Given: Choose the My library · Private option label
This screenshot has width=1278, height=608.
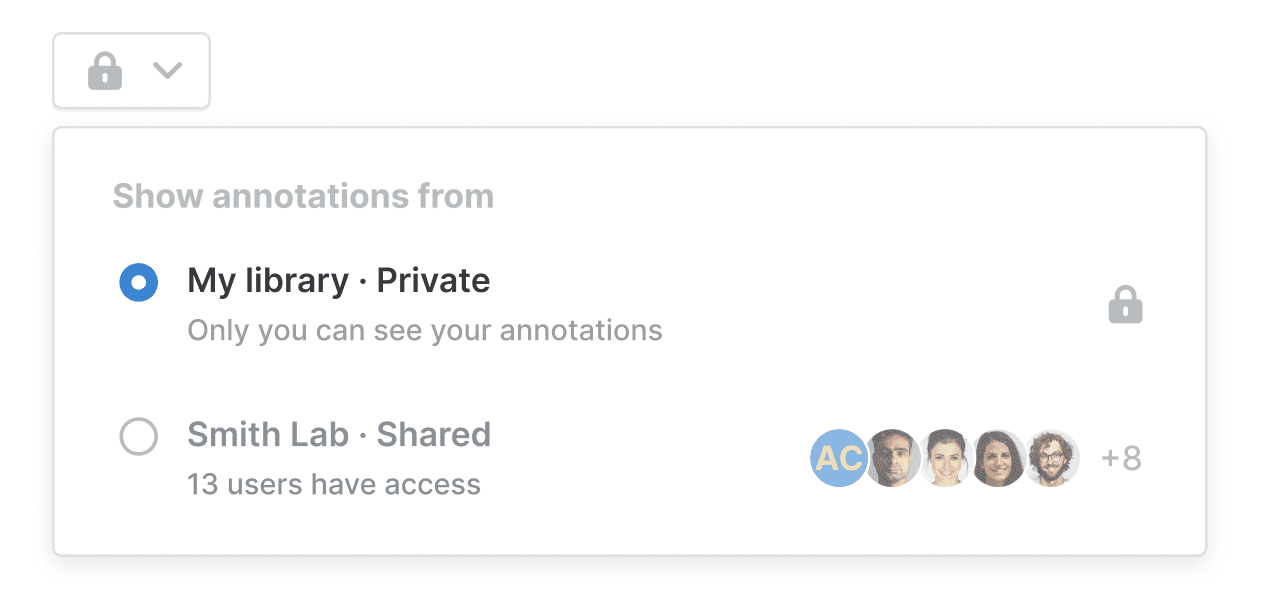Looking at the screenshot, I should (x=338, y=281).
